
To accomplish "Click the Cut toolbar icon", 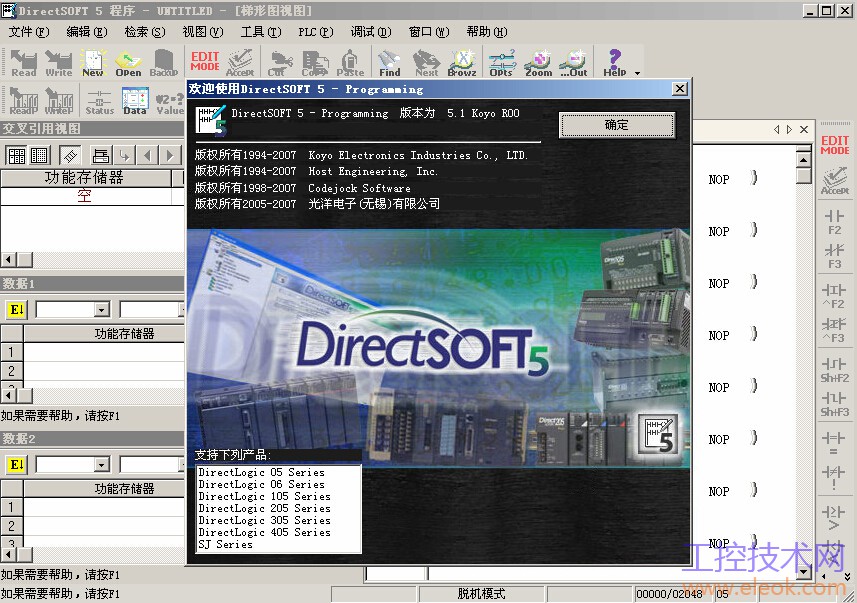I will (x=280, y=62).
